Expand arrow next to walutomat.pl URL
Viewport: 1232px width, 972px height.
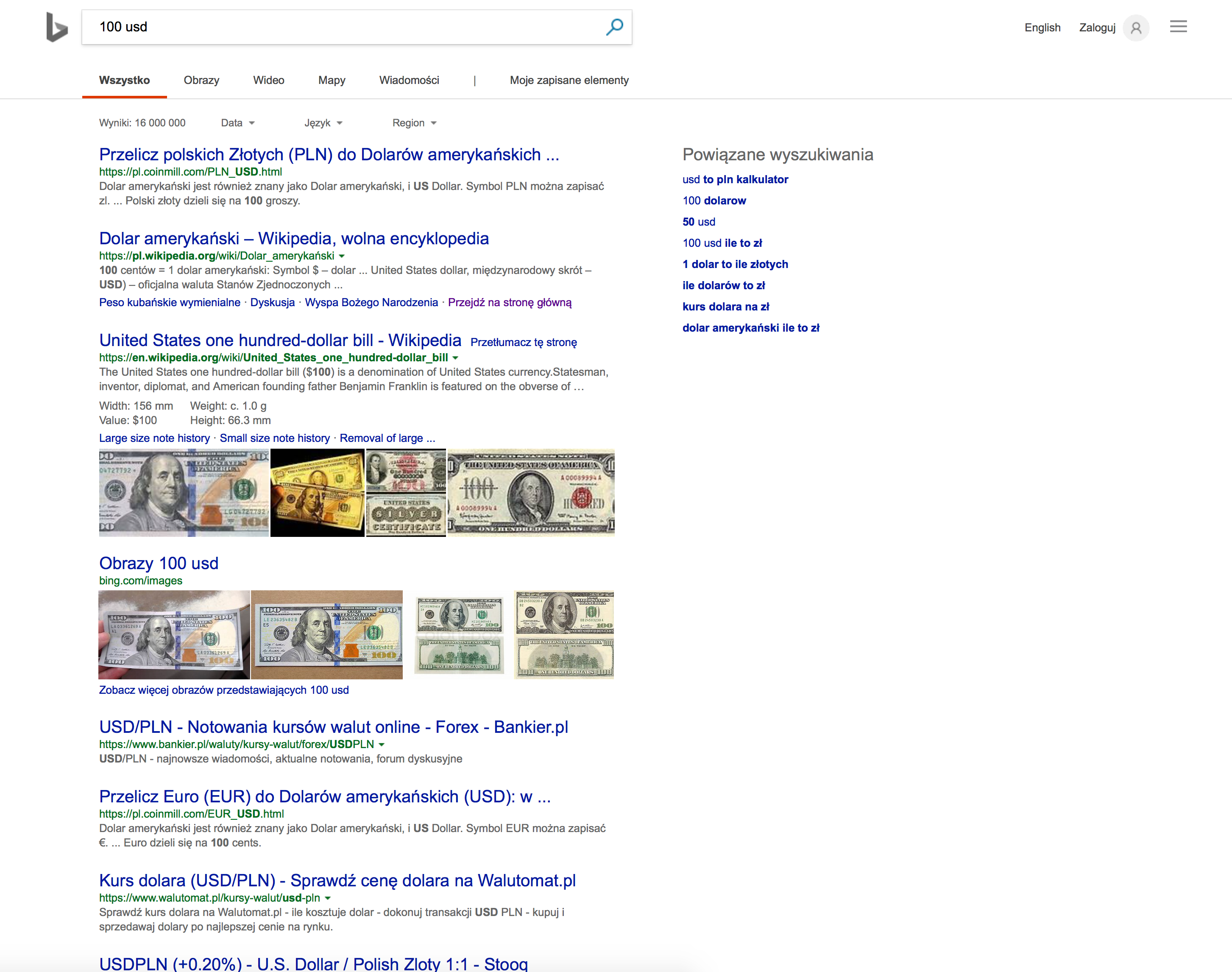327,898
